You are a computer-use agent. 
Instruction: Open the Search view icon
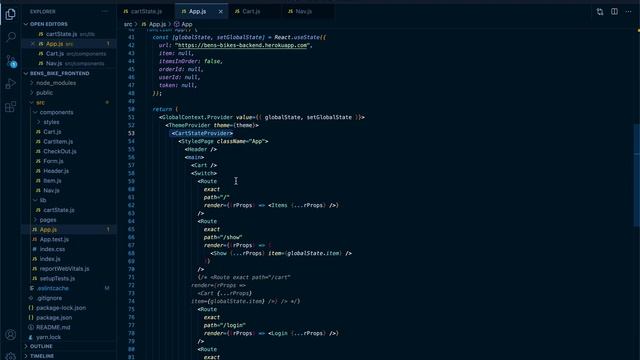[11, 37]
